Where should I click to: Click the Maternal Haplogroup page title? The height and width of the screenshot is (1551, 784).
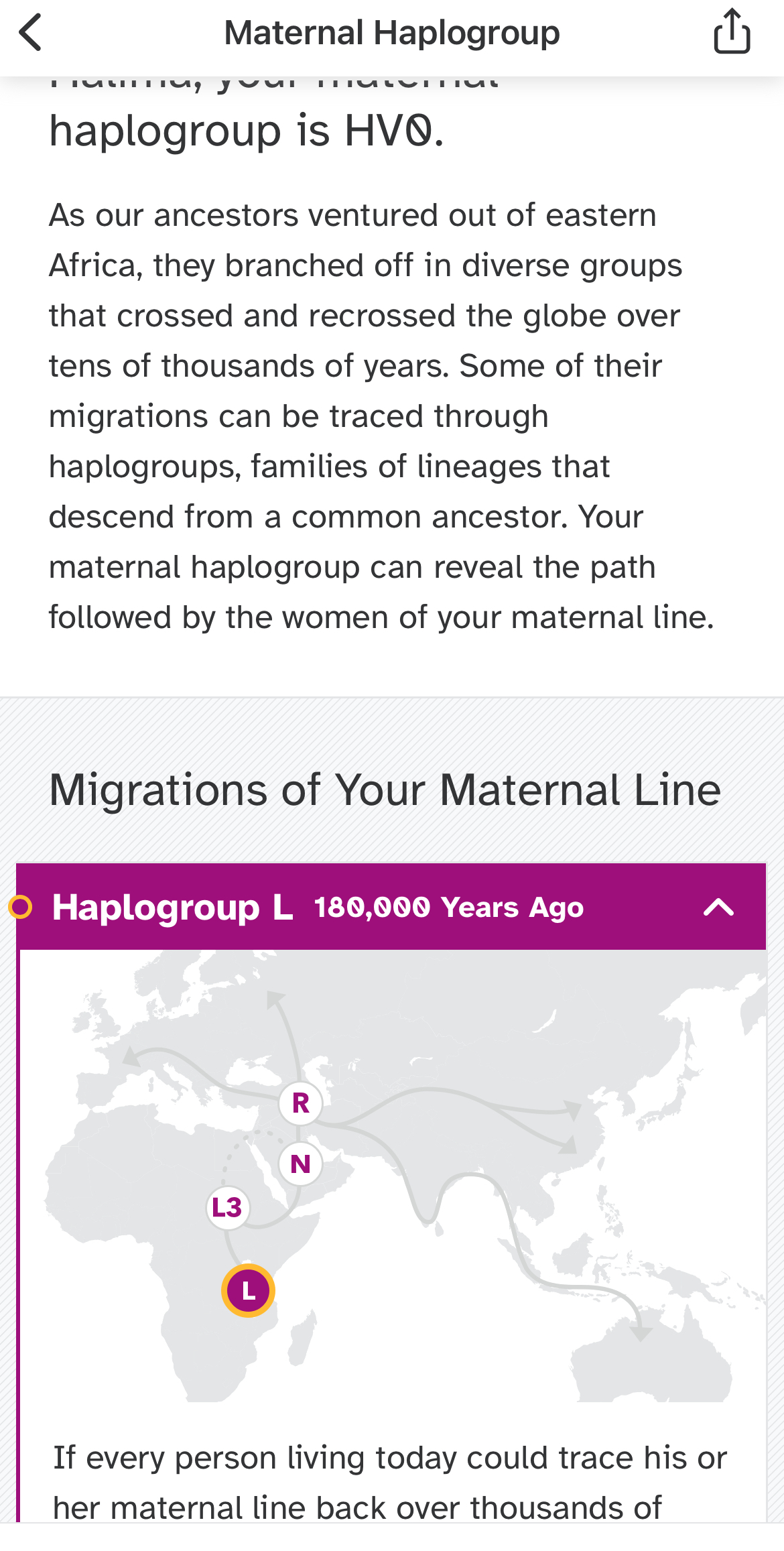[391, 32]
